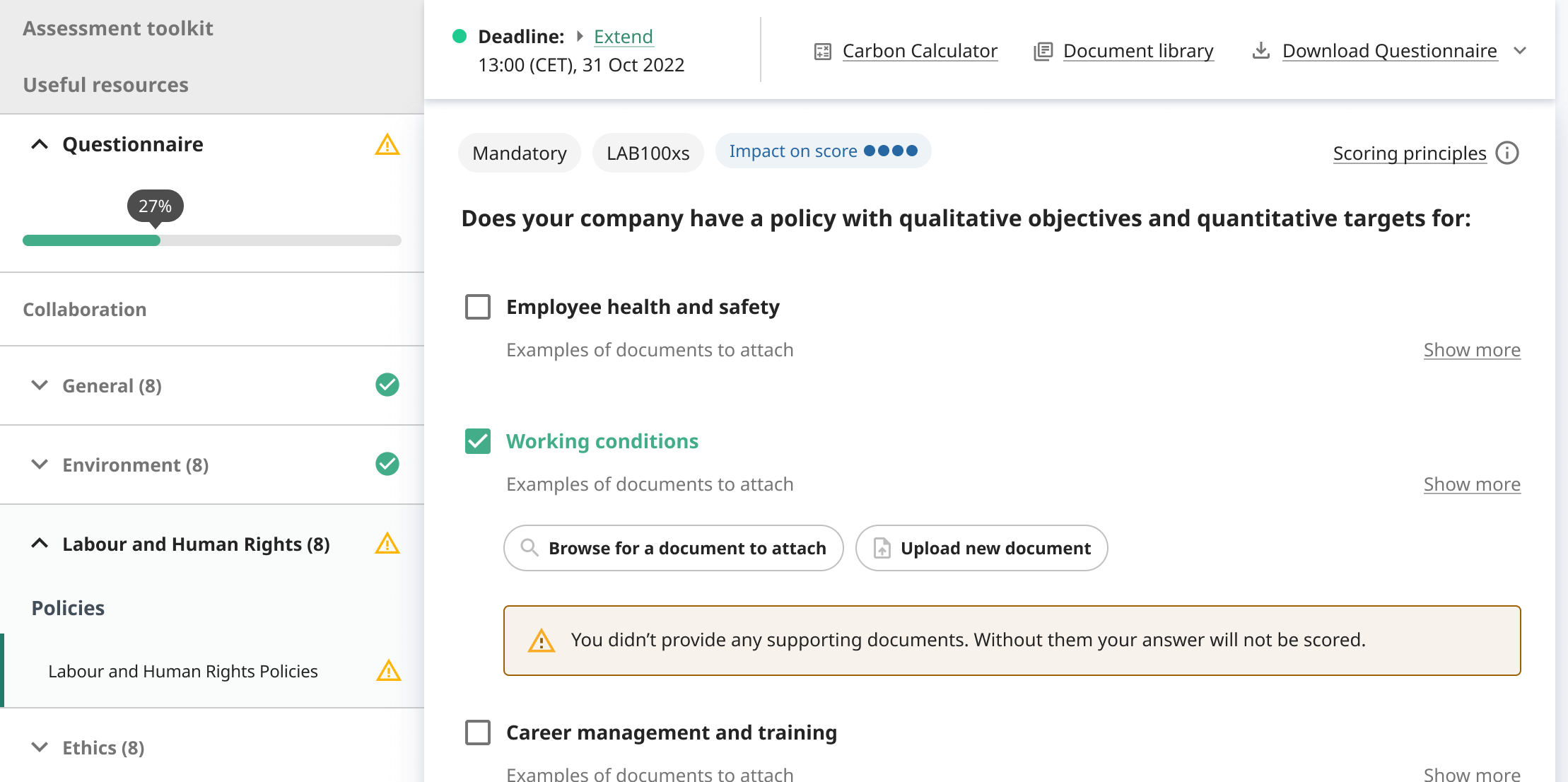Open Assessment toolkit menu item

click(118, 28)
